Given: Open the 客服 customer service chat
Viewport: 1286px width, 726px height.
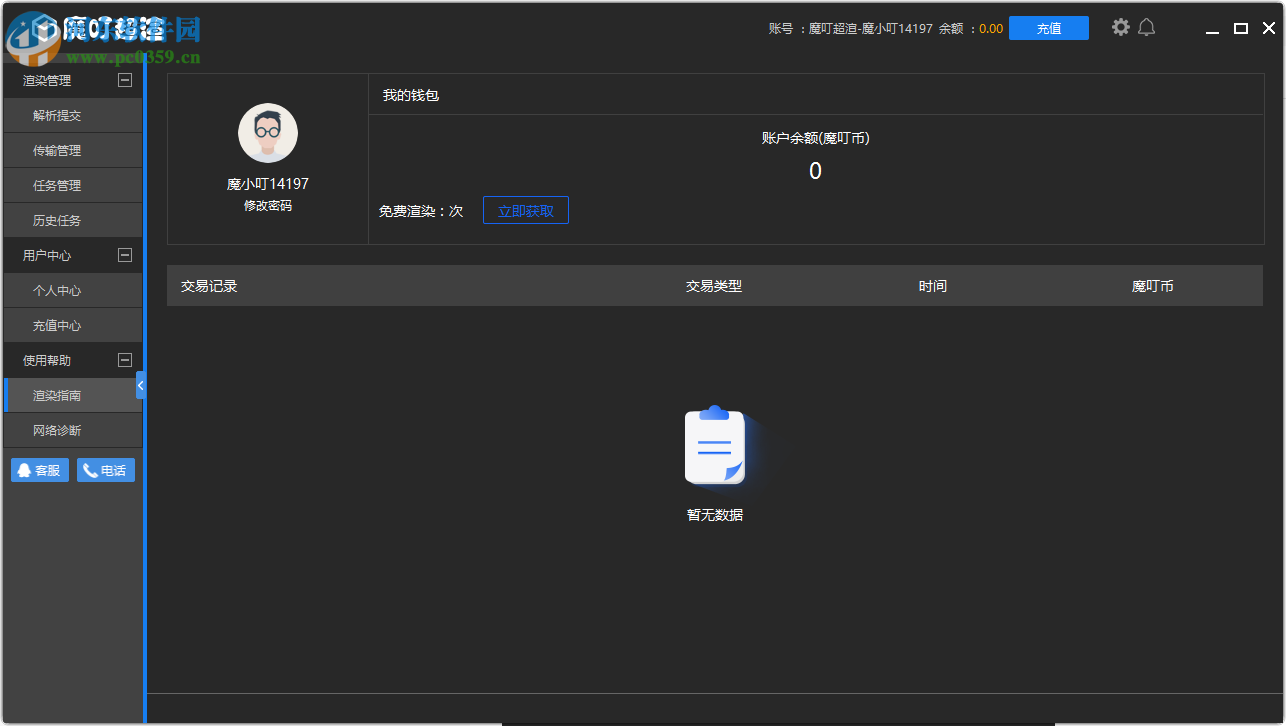Looking at the screenshot, I should tap(39, 469).
